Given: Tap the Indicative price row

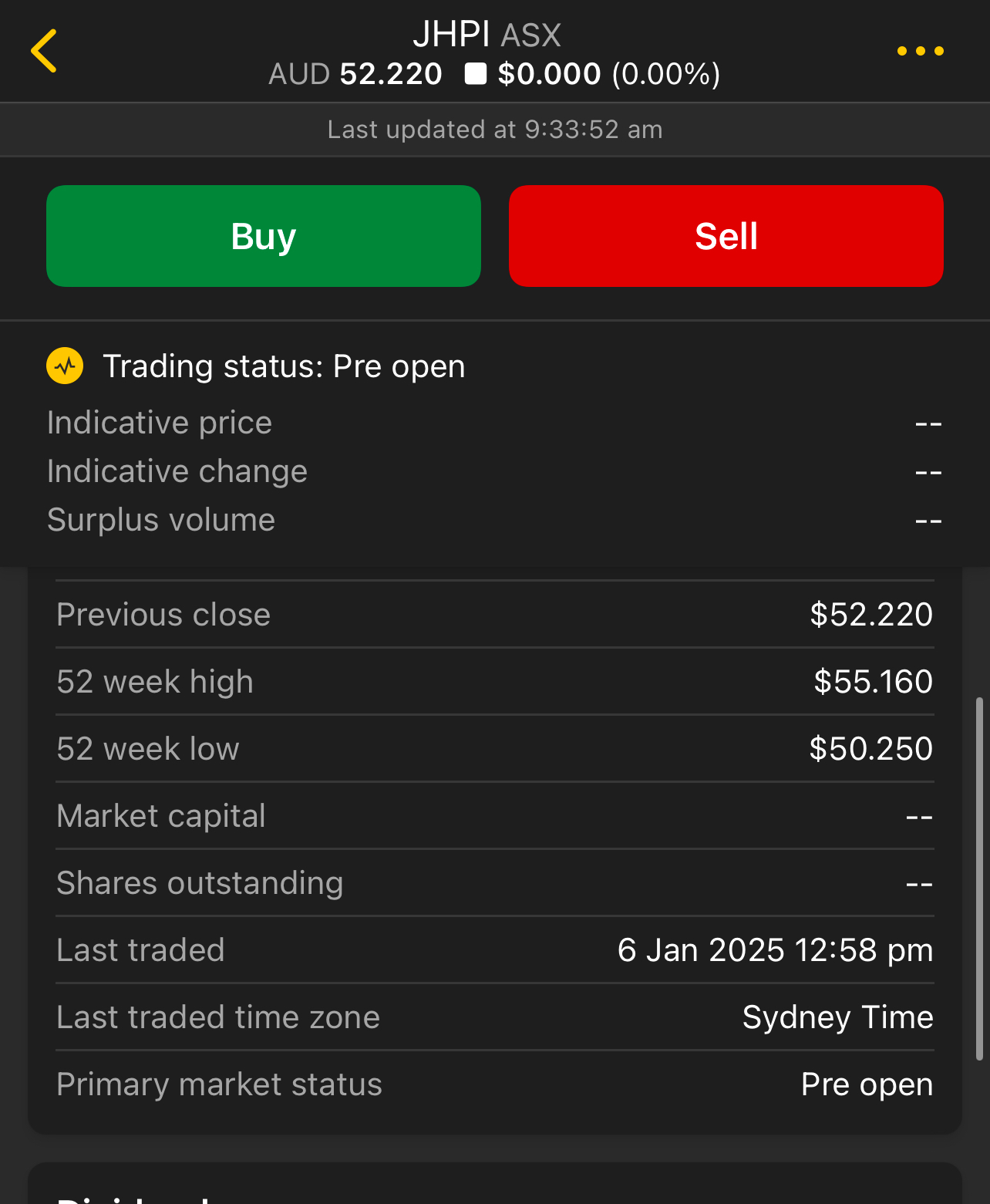Looking at the screenshot, I should tap(495, 423).
